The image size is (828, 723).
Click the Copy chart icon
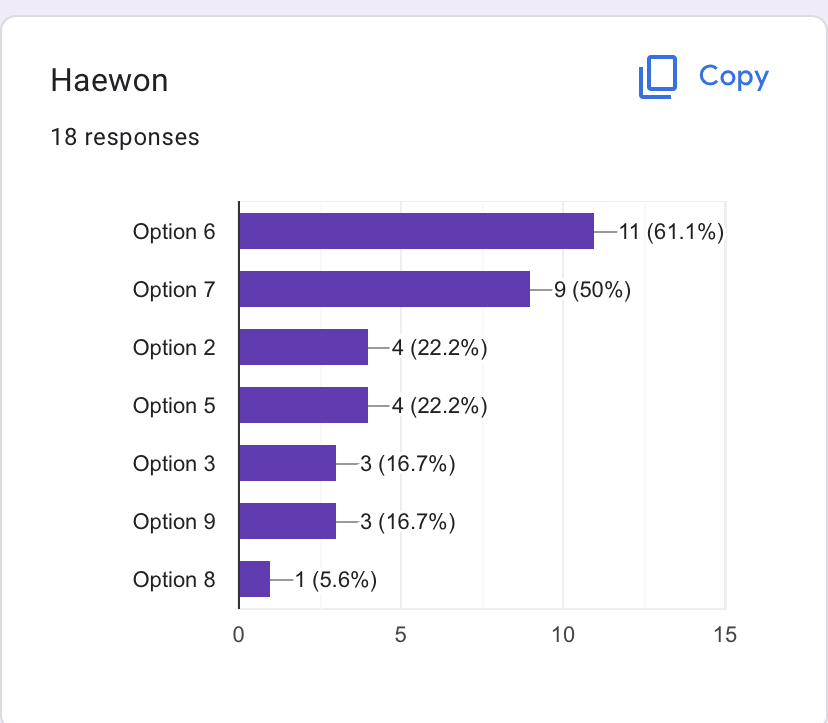pos(658,77)
